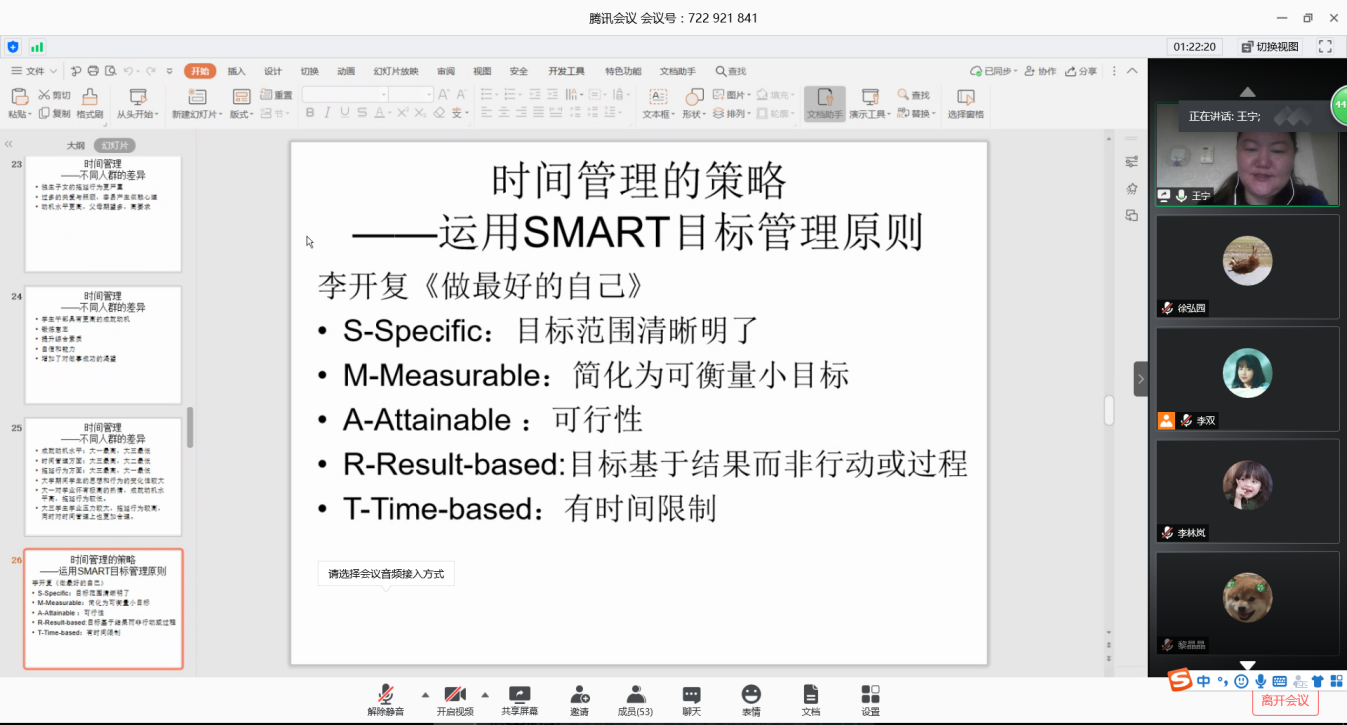Viewport: 1347px width, 725px height.
Task: Open the 聊天 chat panel
Action: click(691, 700)
